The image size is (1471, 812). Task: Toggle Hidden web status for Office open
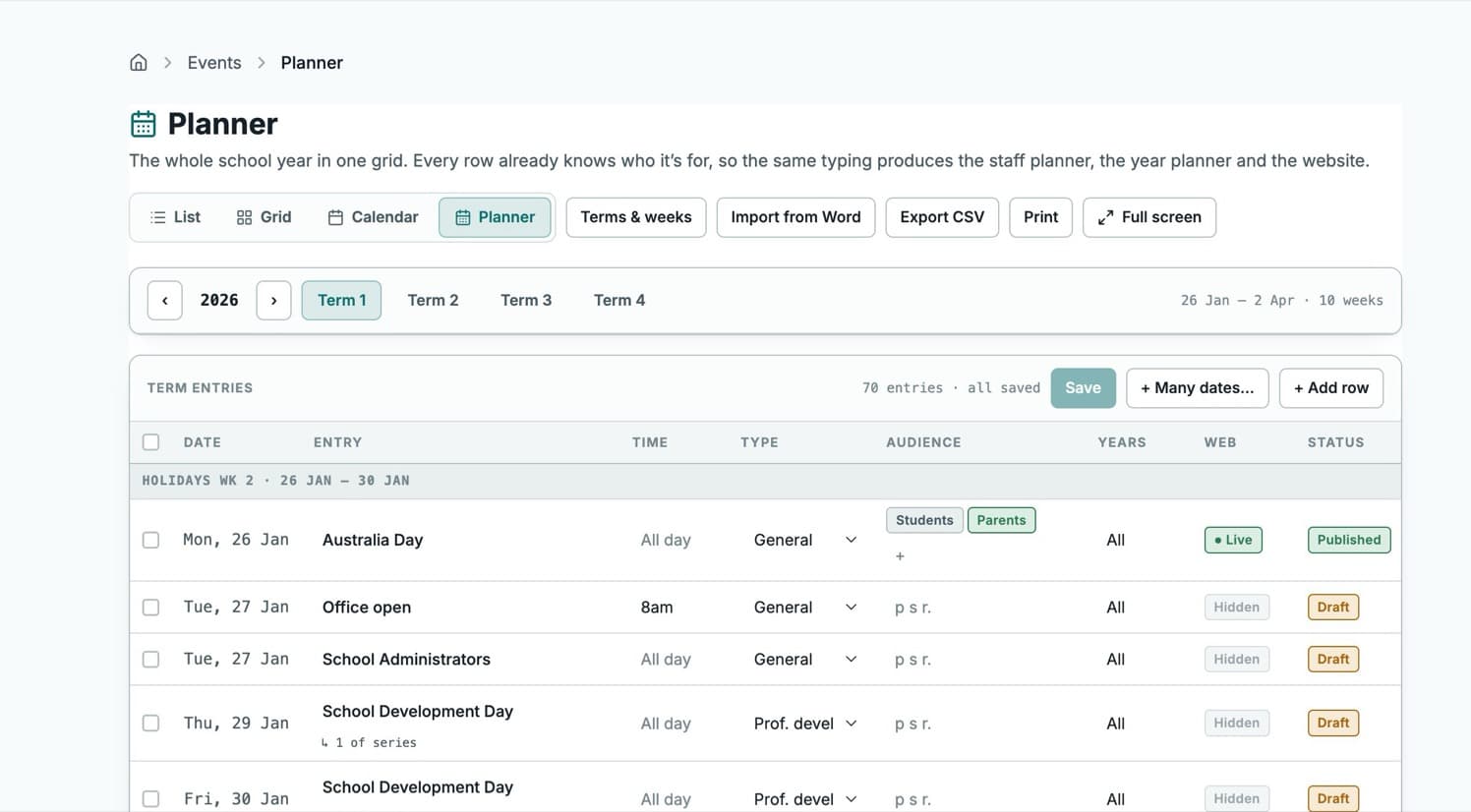pyautogui.click(x=1236, y=608)
